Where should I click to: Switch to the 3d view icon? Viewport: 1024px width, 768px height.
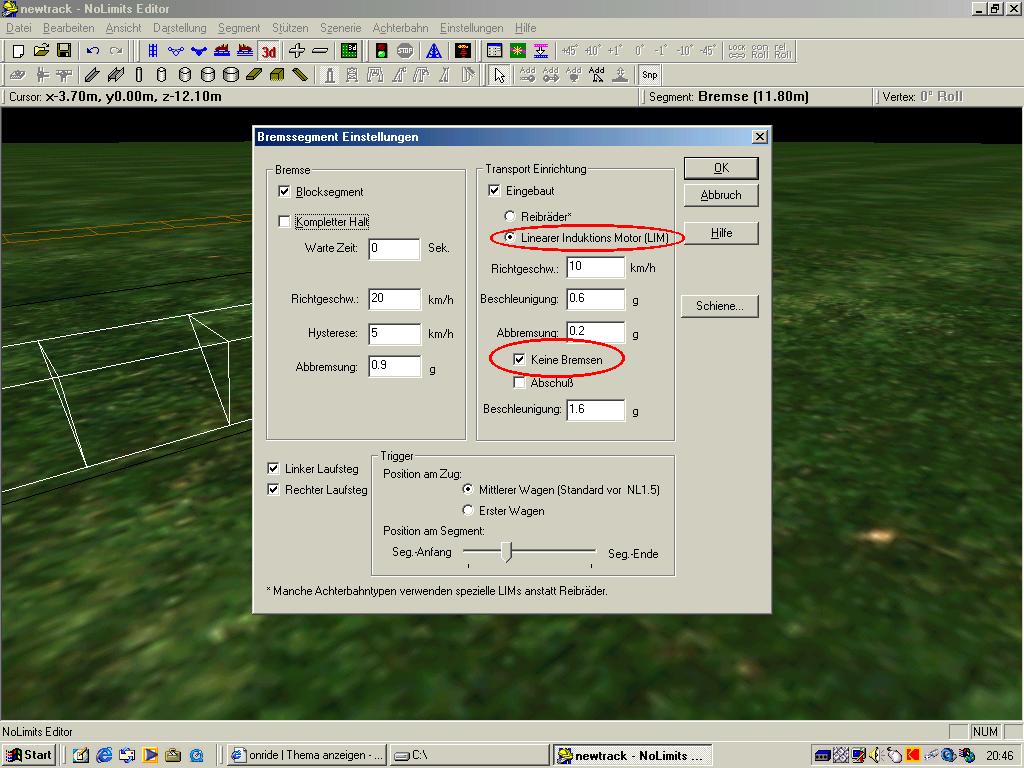tap(268, 50)
